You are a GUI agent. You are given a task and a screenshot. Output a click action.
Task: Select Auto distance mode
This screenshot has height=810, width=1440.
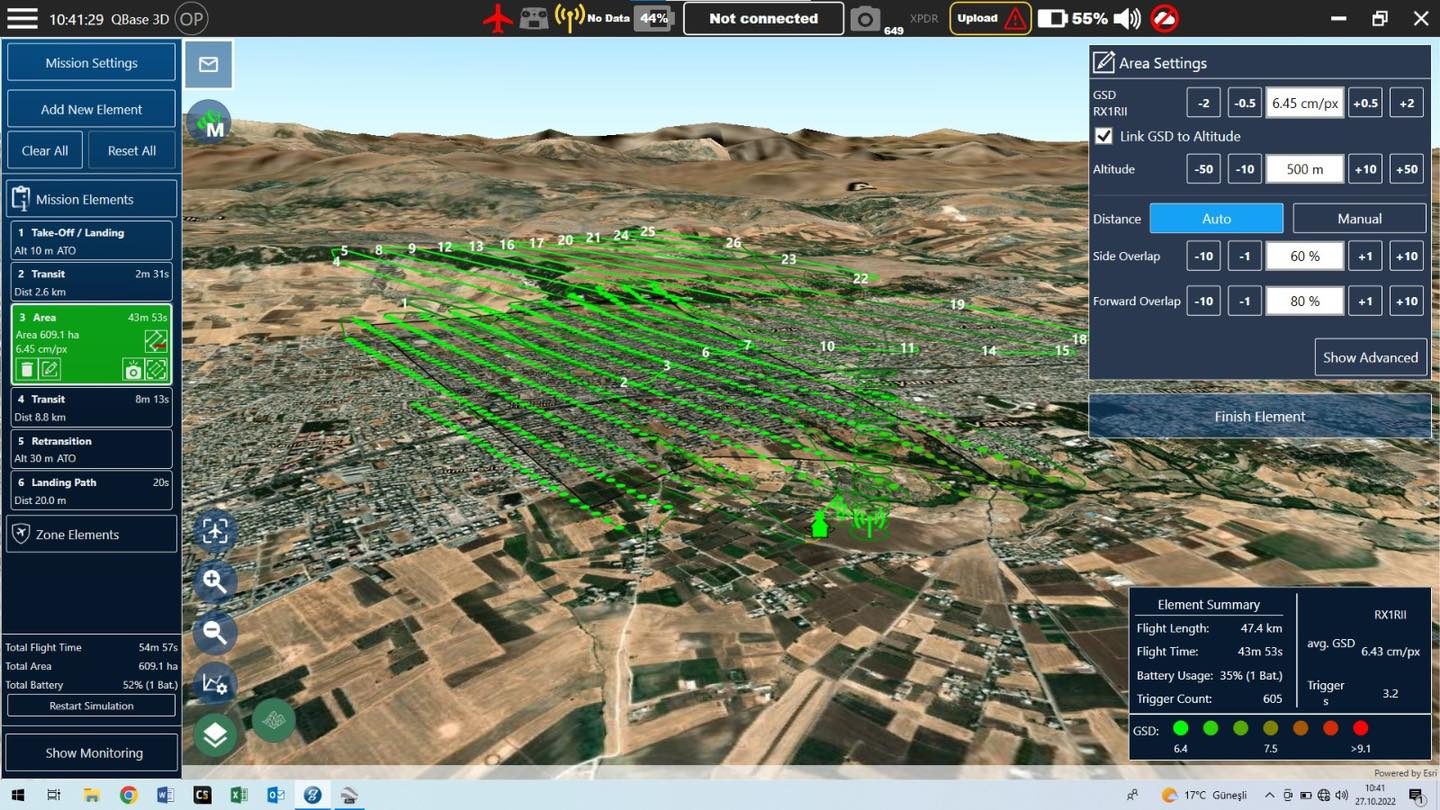[x=1216, y=218]
